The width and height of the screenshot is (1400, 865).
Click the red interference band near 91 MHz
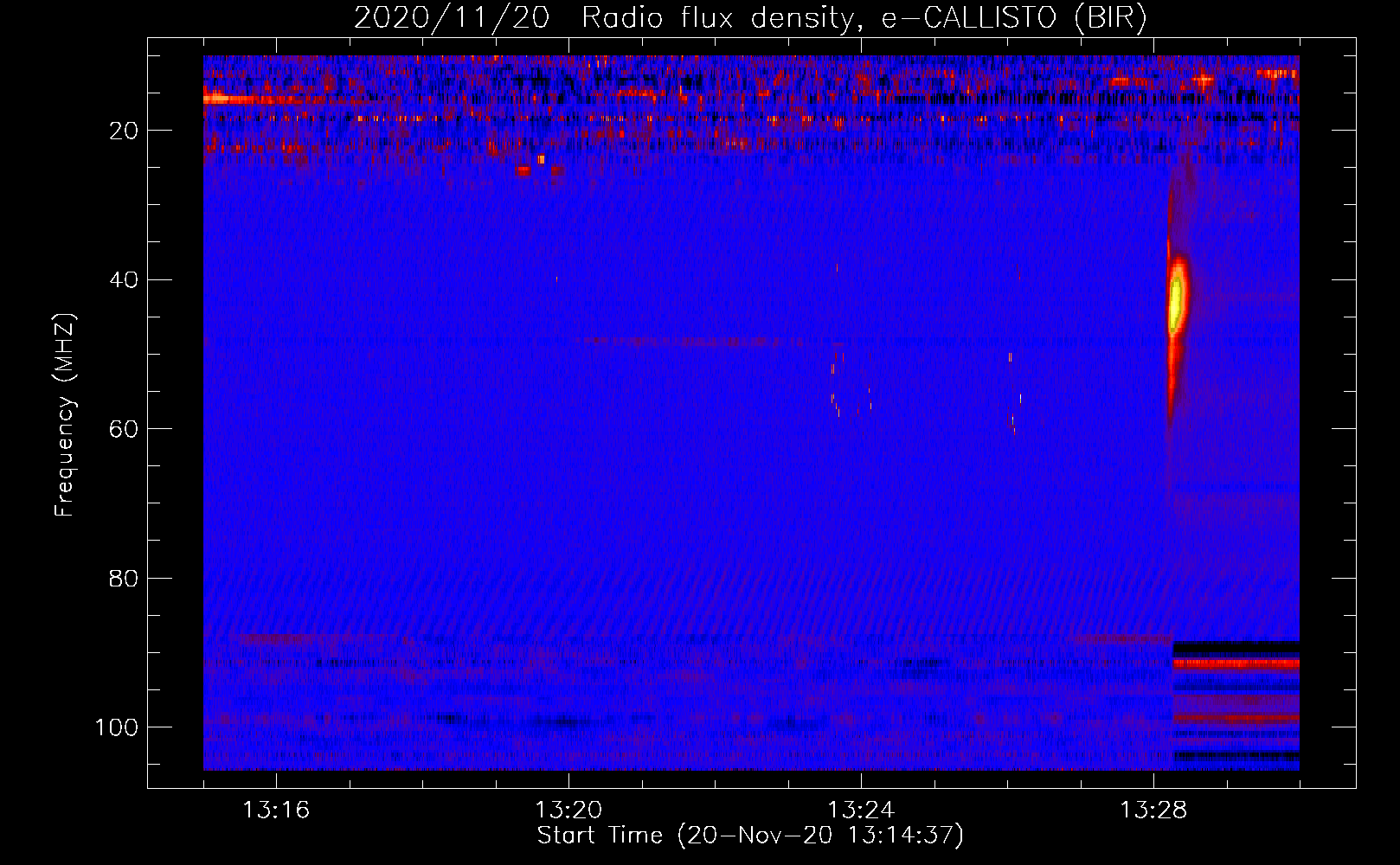pyautogui.click(x=1236, y=663)
